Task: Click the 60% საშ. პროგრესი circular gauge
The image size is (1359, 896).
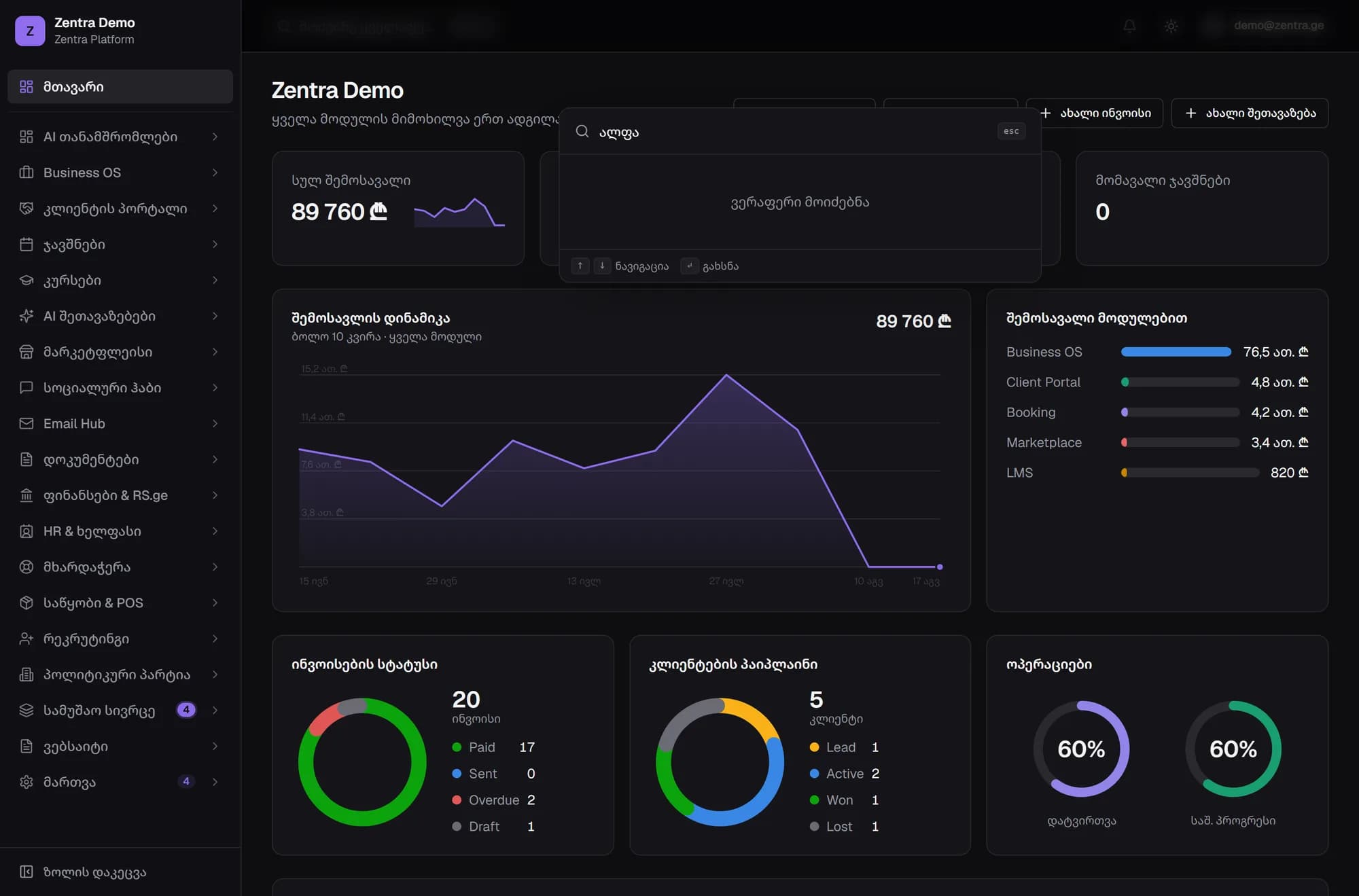Action: point(1233,749)
